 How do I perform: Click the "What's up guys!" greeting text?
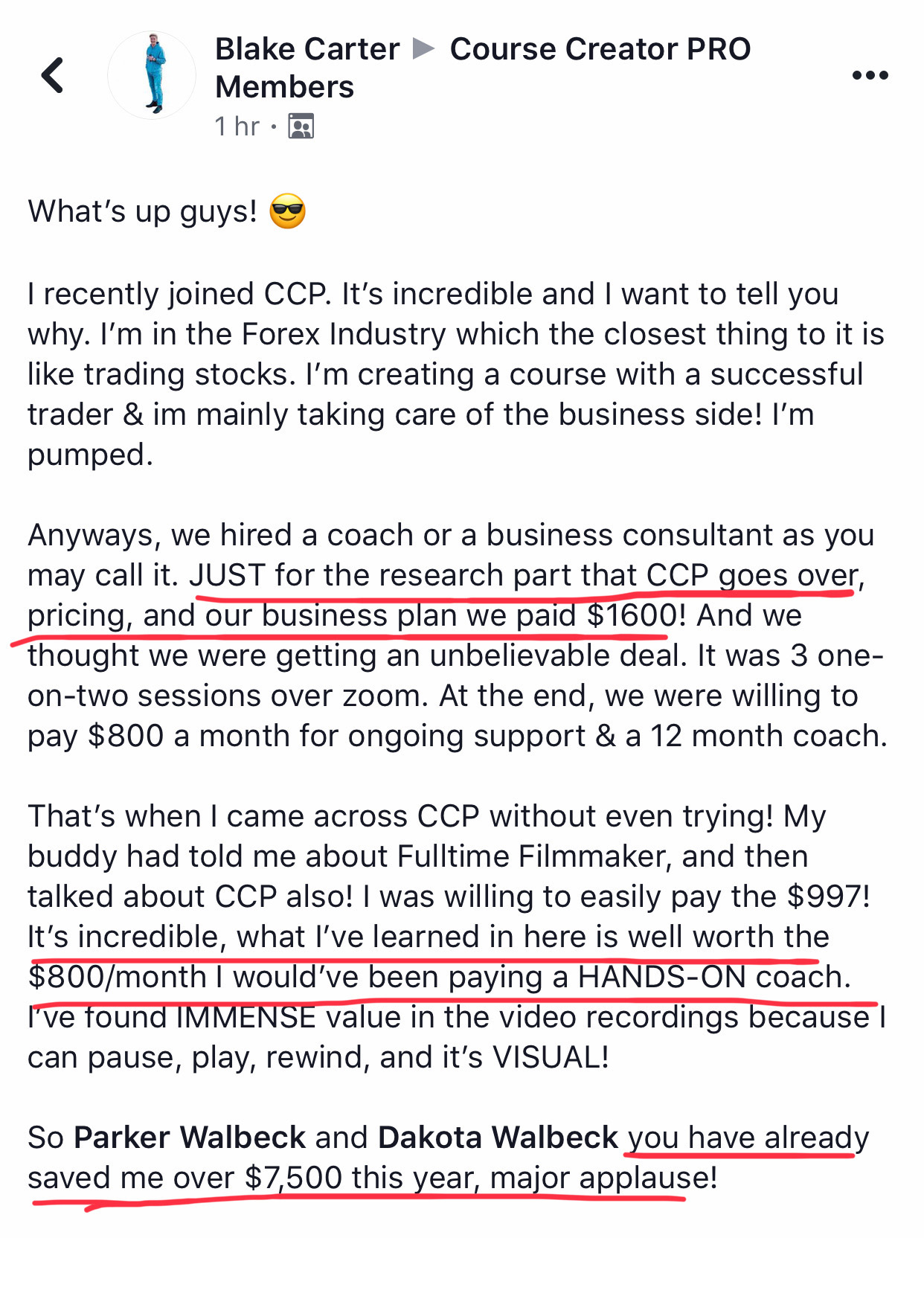142,211
